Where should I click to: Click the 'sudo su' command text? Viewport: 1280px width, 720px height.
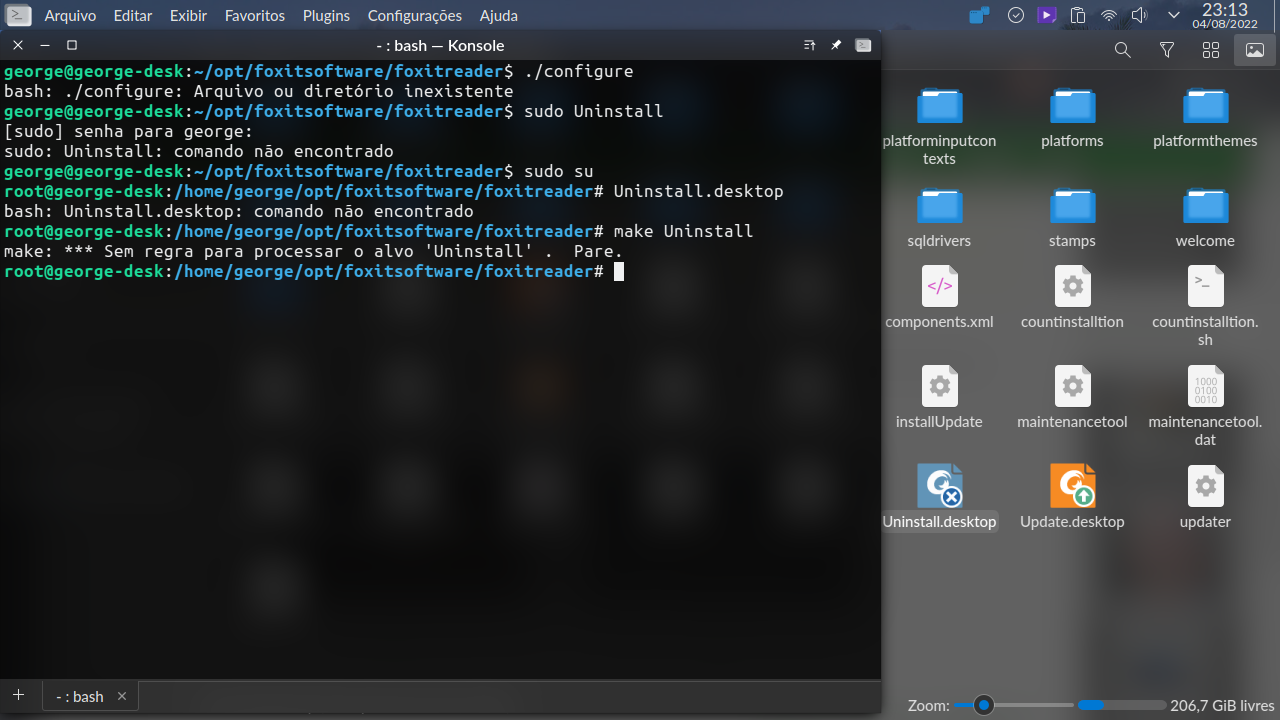point(559,171)
